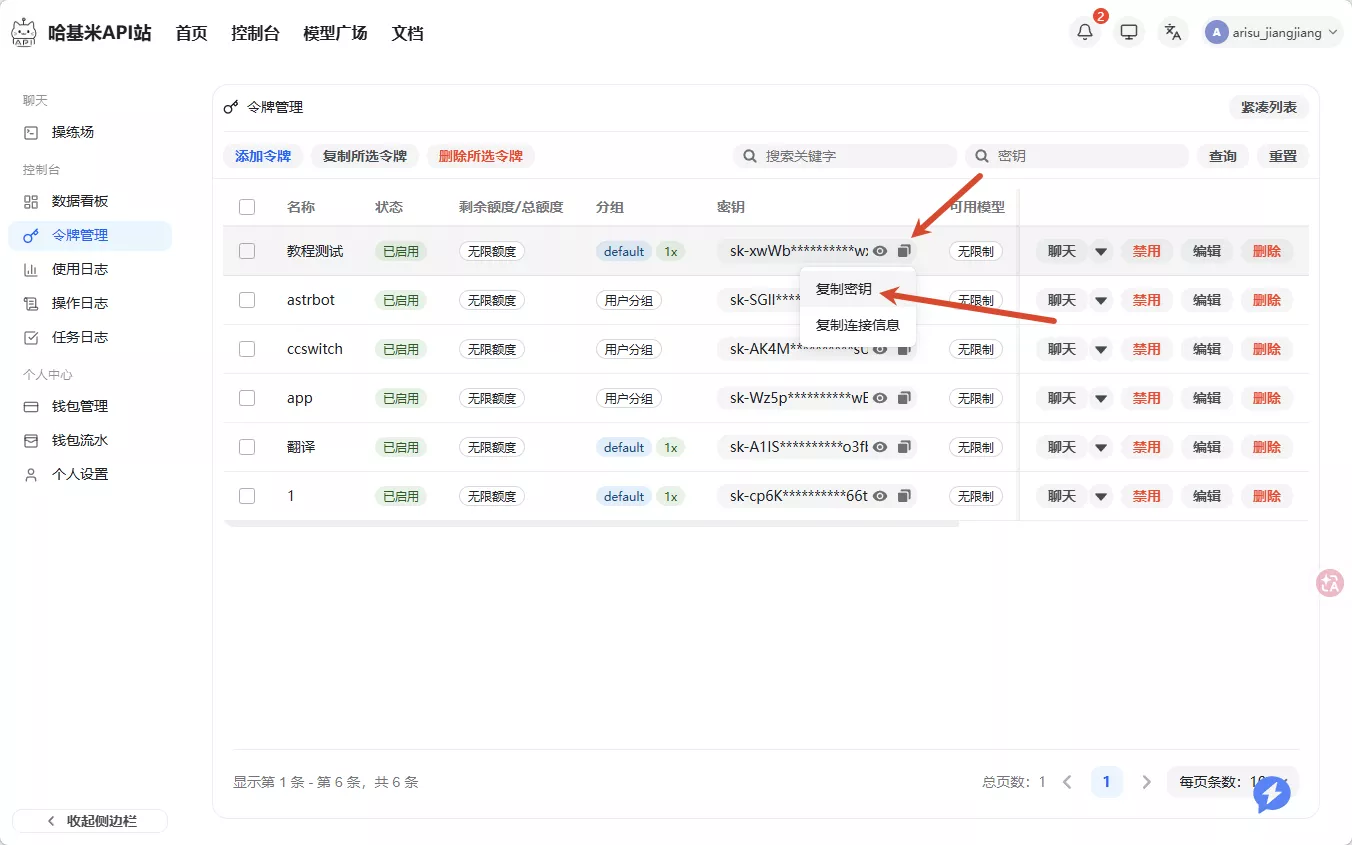Tick the checkbox for ccswitch token
The height and width of the screenshot is (845, 1352).
(247, 349)
